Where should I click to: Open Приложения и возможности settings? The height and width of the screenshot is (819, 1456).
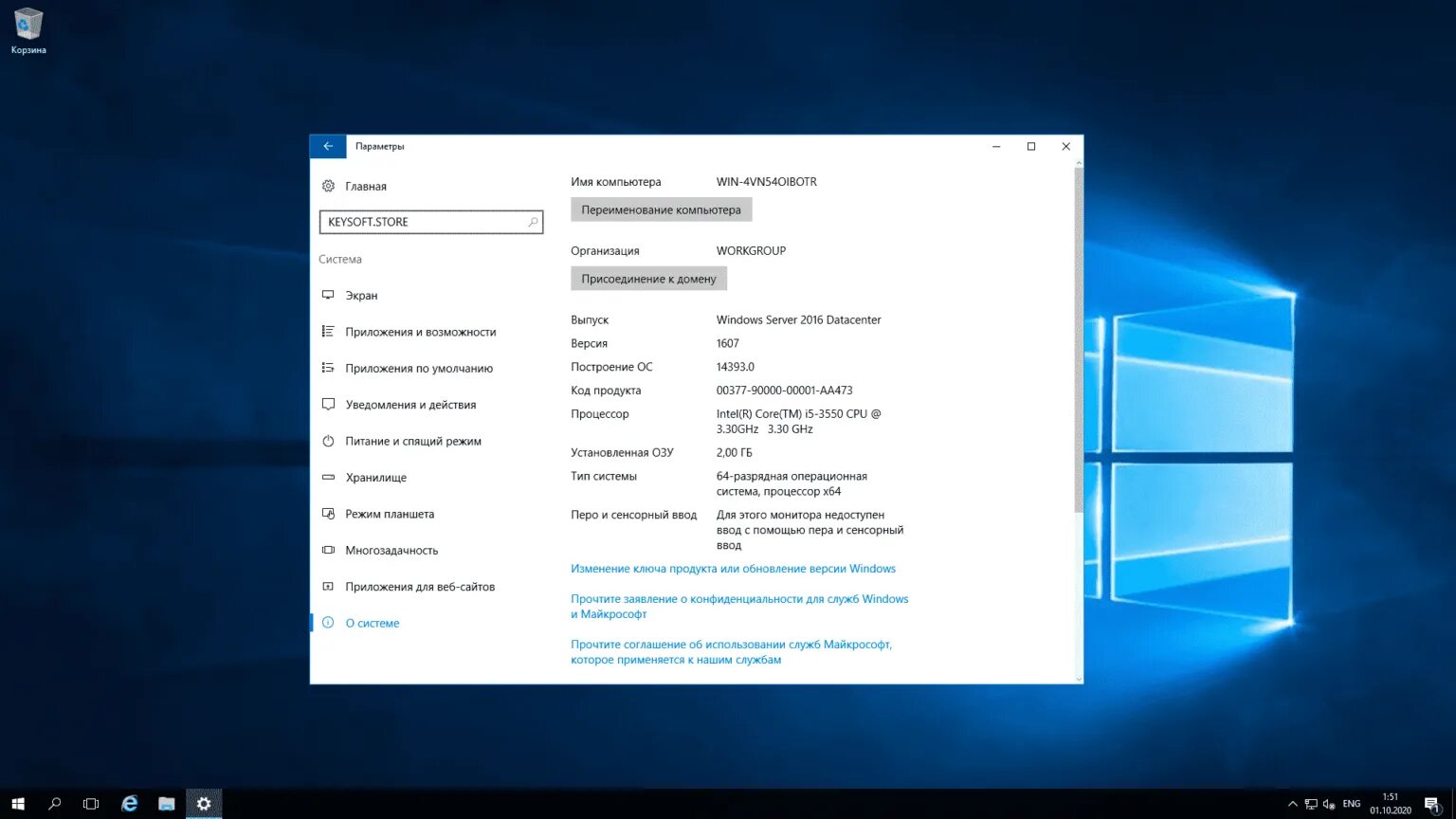[420, 332]
